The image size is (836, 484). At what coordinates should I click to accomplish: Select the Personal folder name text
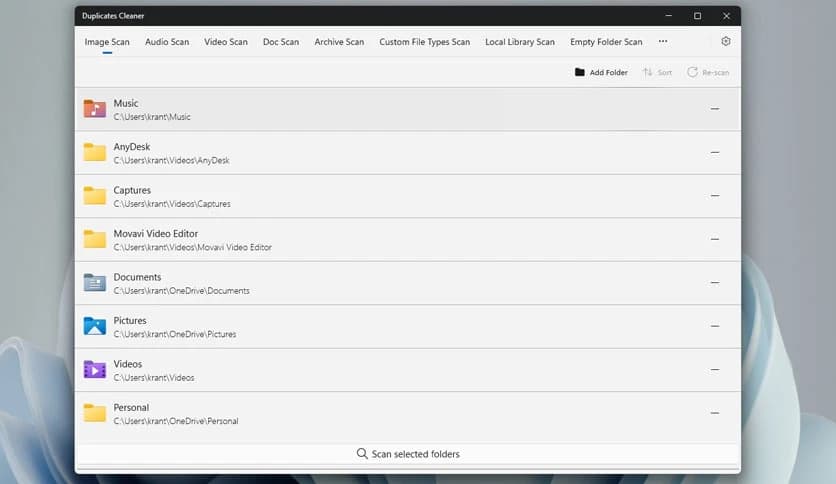click(x=131, y=407)
